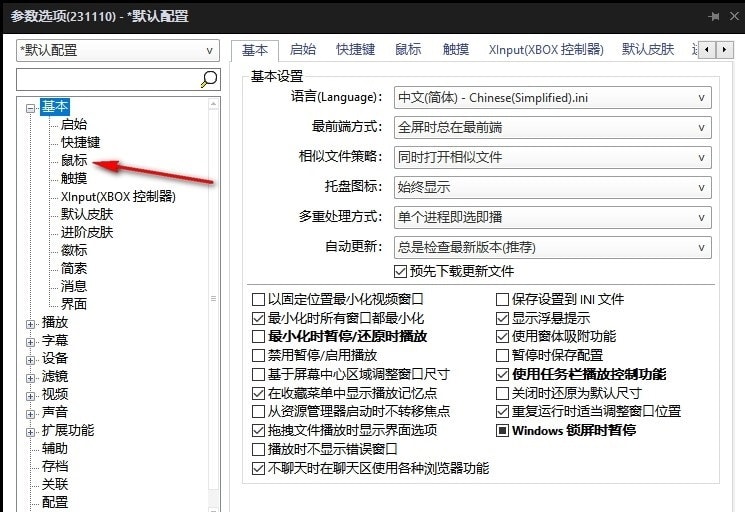
Task: Select 消息 in the settings tree
Action: 74,286
